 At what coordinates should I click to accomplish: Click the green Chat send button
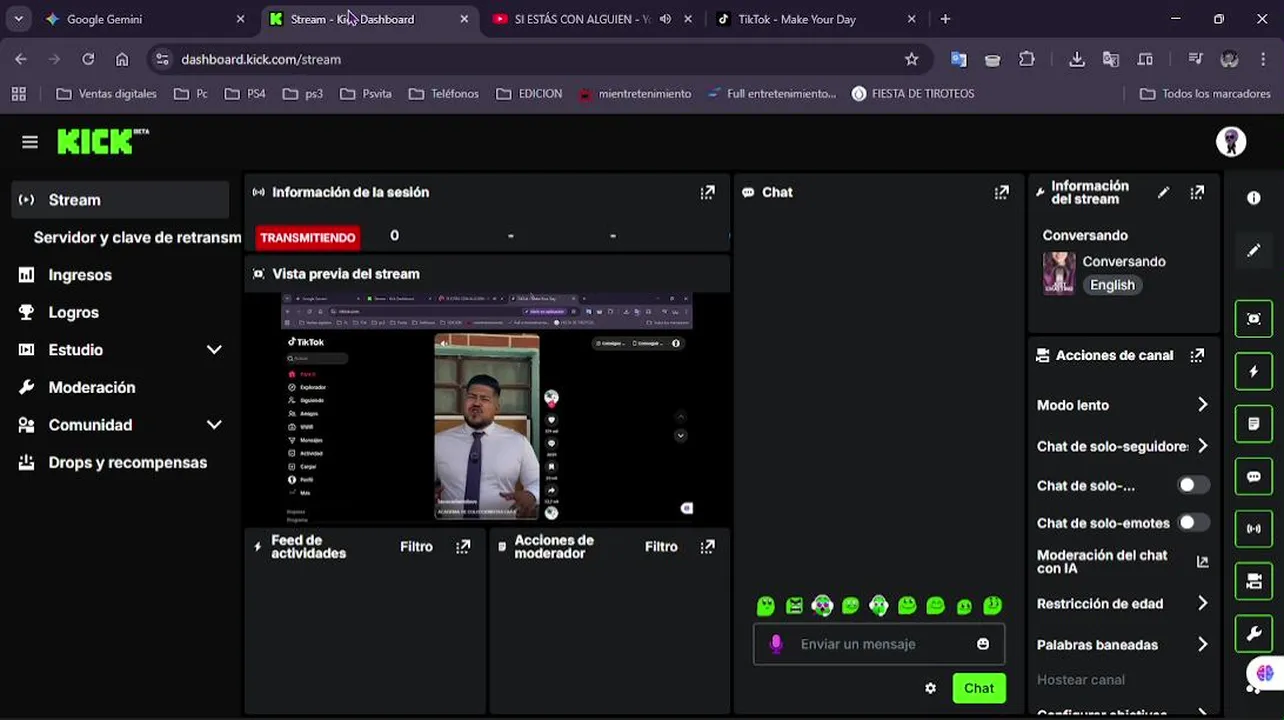click(979, 688)
